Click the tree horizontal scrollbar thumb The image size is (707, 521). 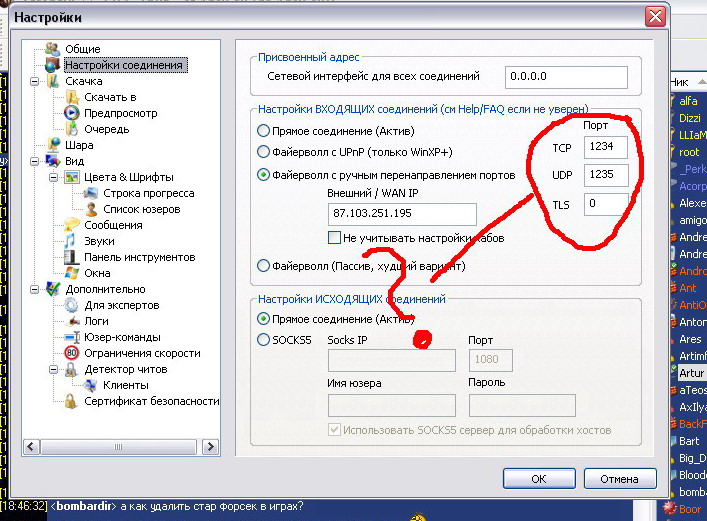(x=118, y=447)
